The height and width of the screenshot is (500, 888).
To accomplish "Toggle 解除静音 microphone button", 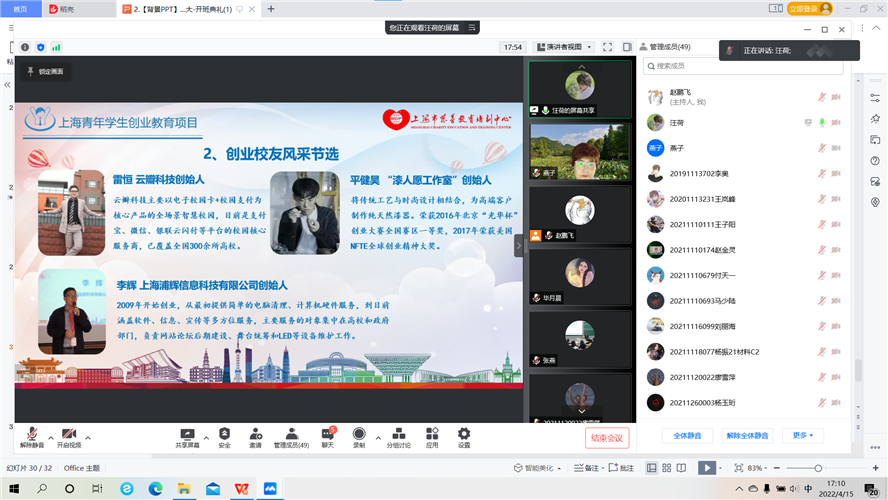I will click(32, 435).
